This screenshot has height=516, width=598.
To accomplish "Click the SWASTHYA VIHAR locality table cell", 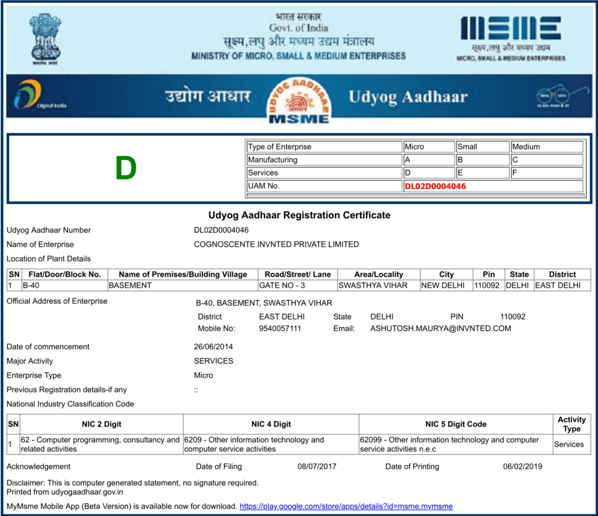I will [379, 285].
